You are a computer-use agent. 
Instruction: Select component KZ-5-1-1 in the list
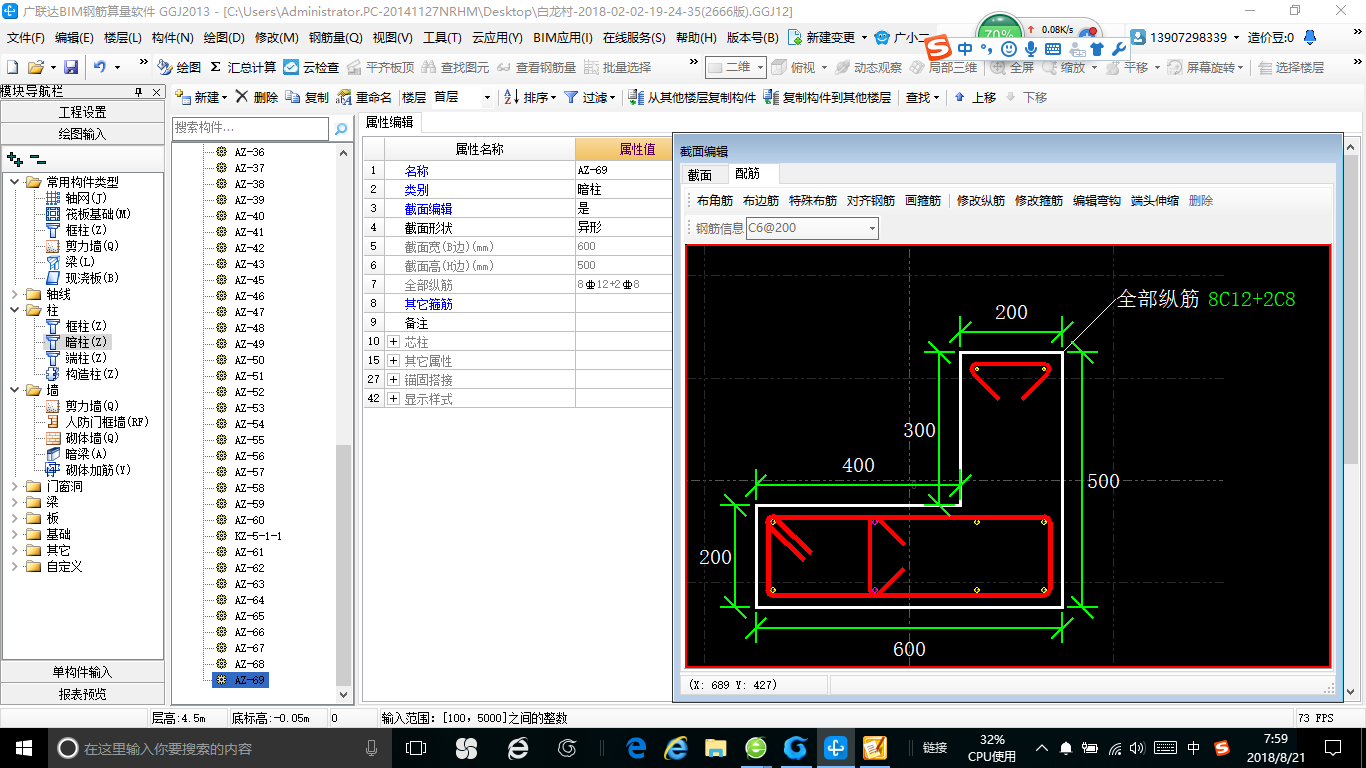click(258, 536)
